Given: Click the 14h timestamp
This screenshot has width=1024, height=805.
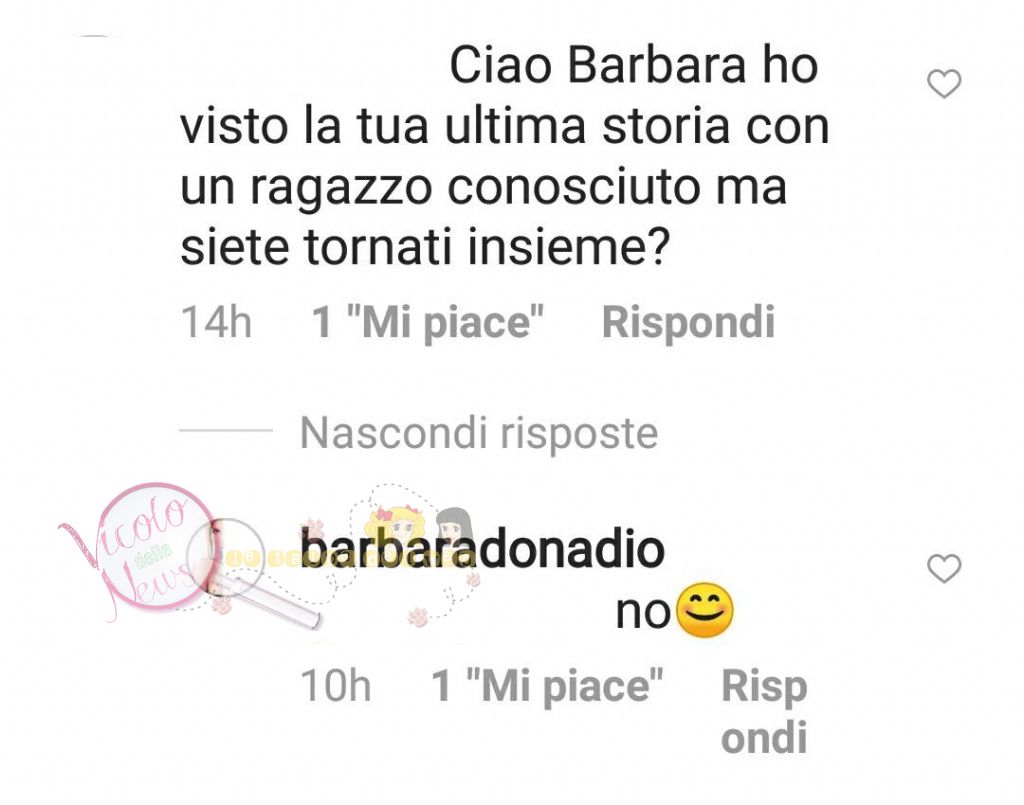Looking at the screenshot, I should [216, 323].
